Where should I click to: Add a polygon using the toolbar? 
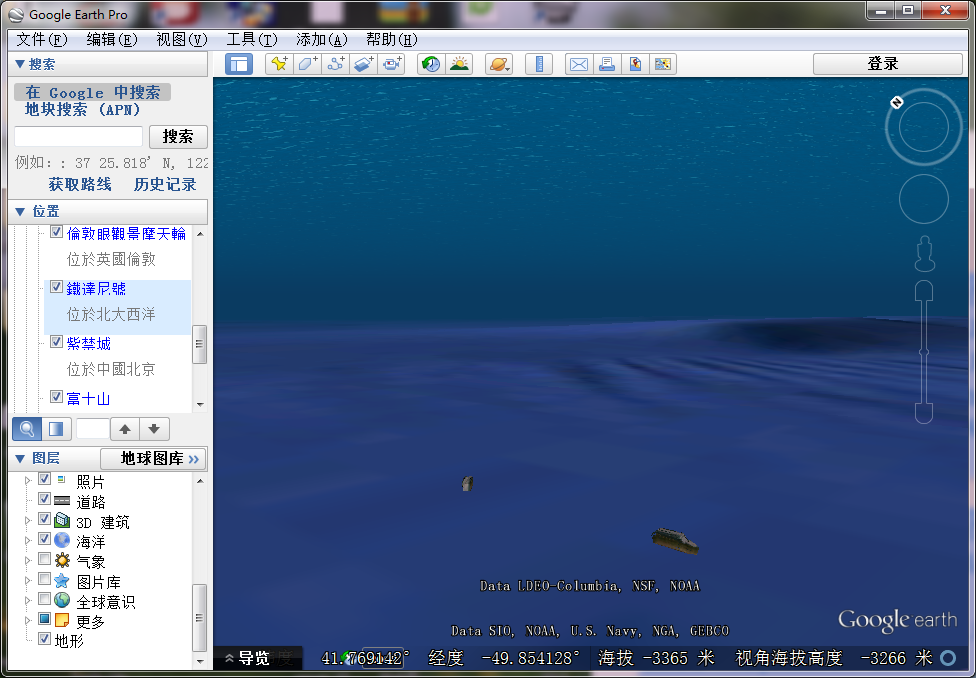point(307,64)
